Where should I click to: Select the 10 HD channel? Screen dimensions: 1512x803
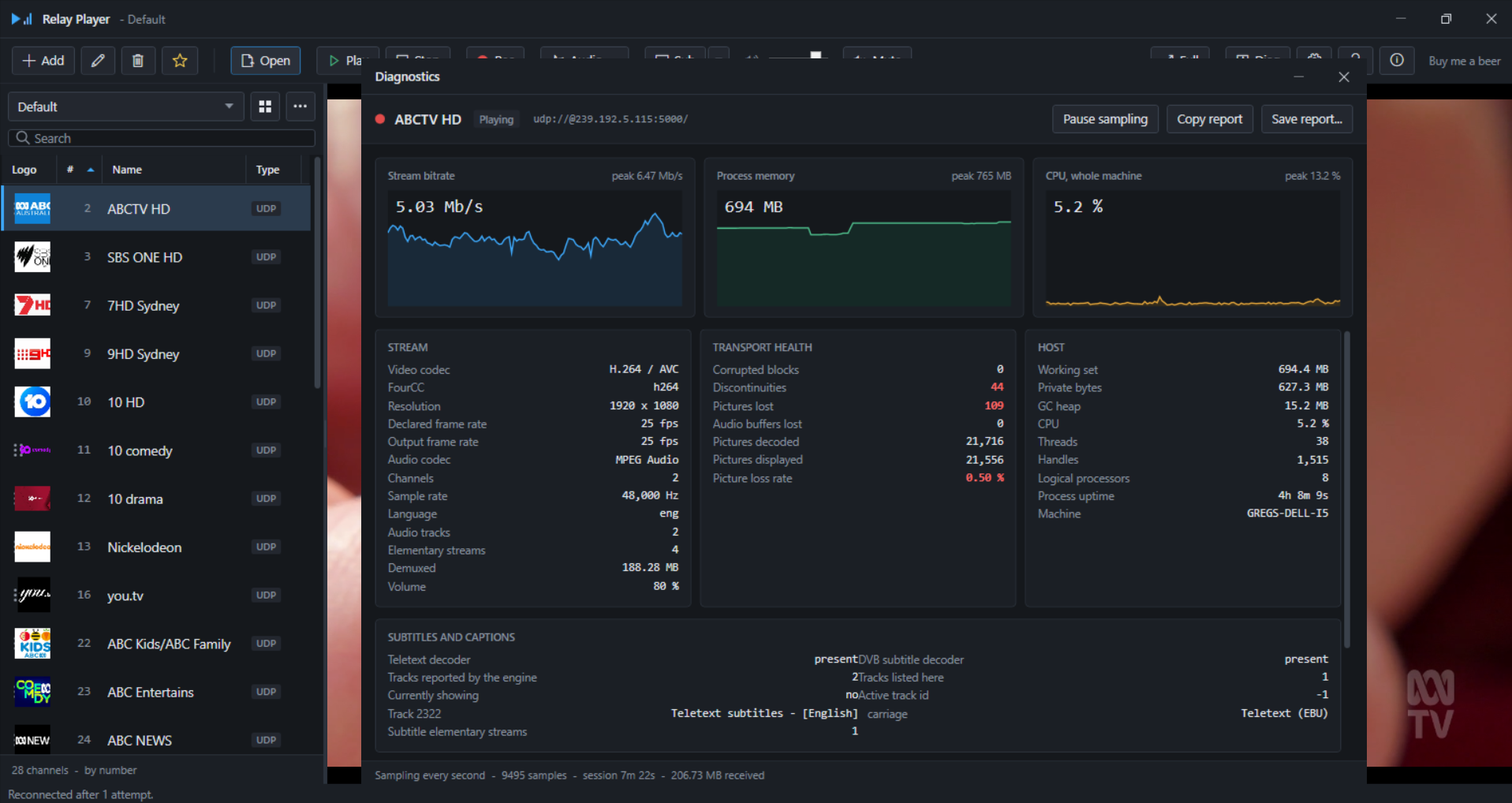click(156, 401)
